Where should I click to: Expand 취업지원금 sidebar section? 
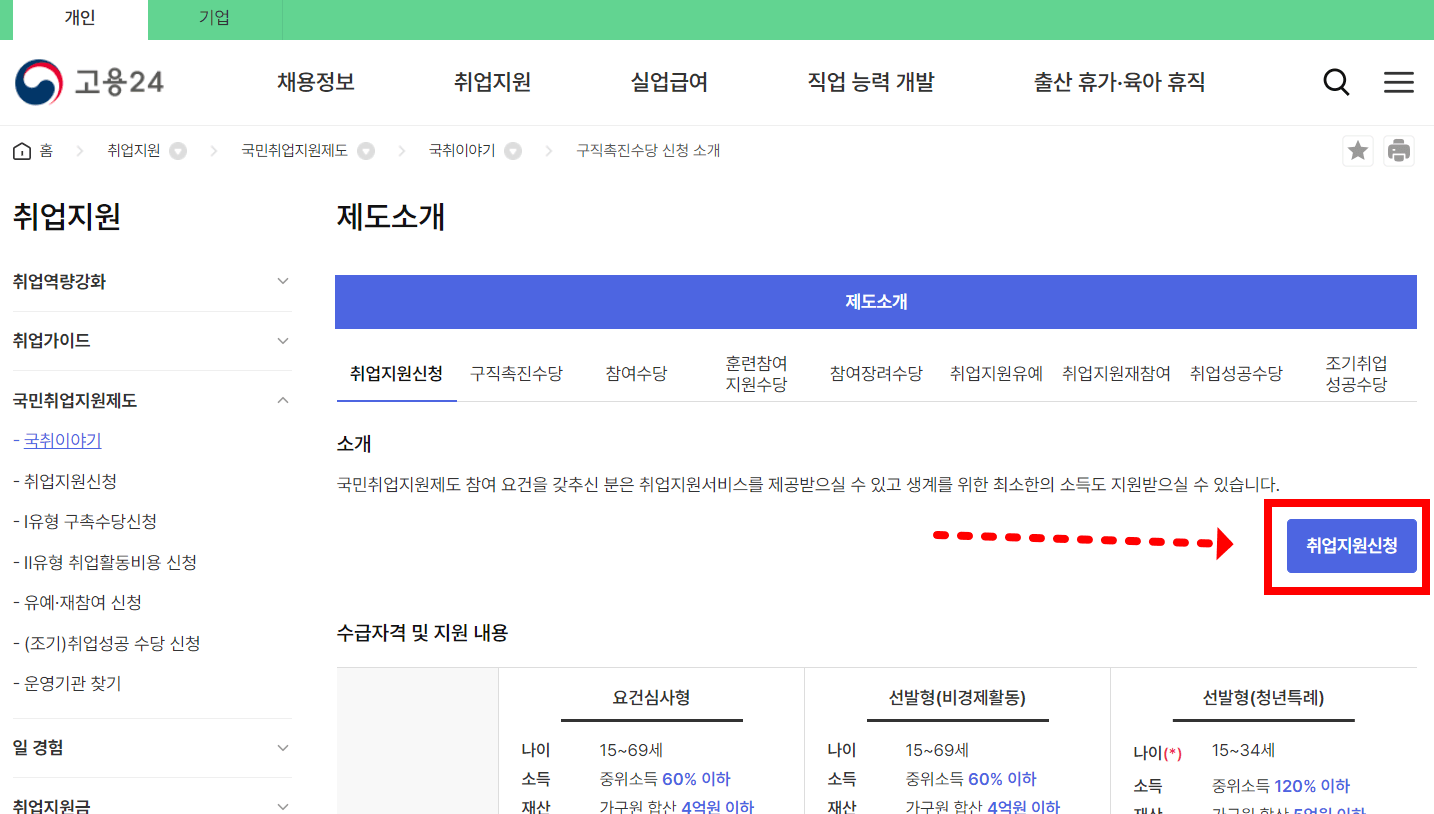(152, 805)
